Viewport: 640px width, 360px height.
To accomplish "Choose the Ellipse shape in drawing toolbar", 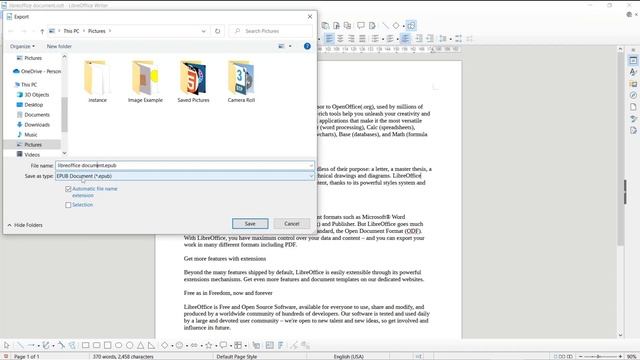I will tap(118, 345).
